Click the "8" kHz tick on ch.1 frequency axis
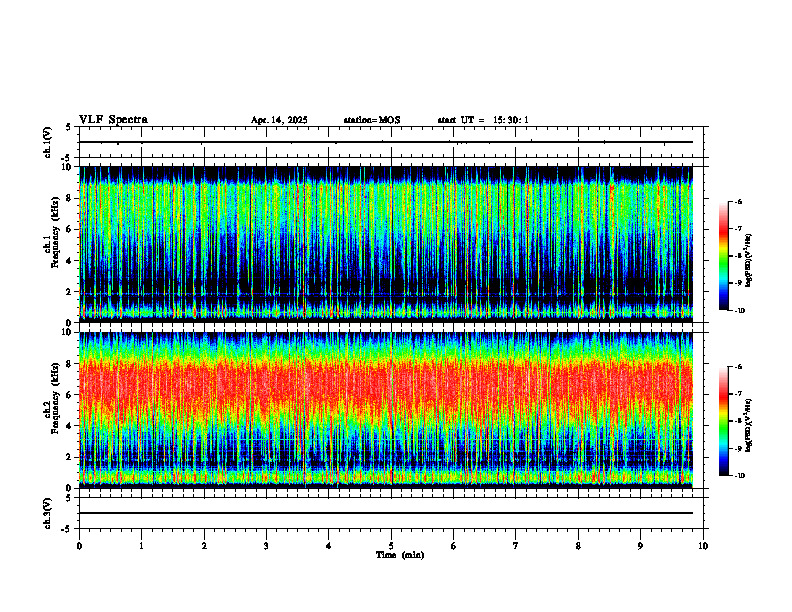 coord(69,198)
